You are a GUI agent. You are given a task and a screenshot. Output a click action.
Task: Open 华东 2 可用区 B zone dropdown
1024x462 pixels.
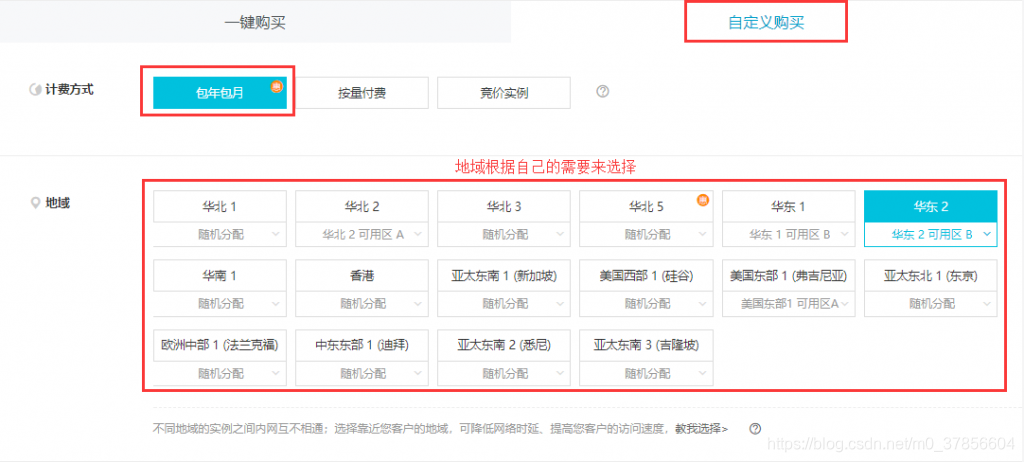(931, 235)
